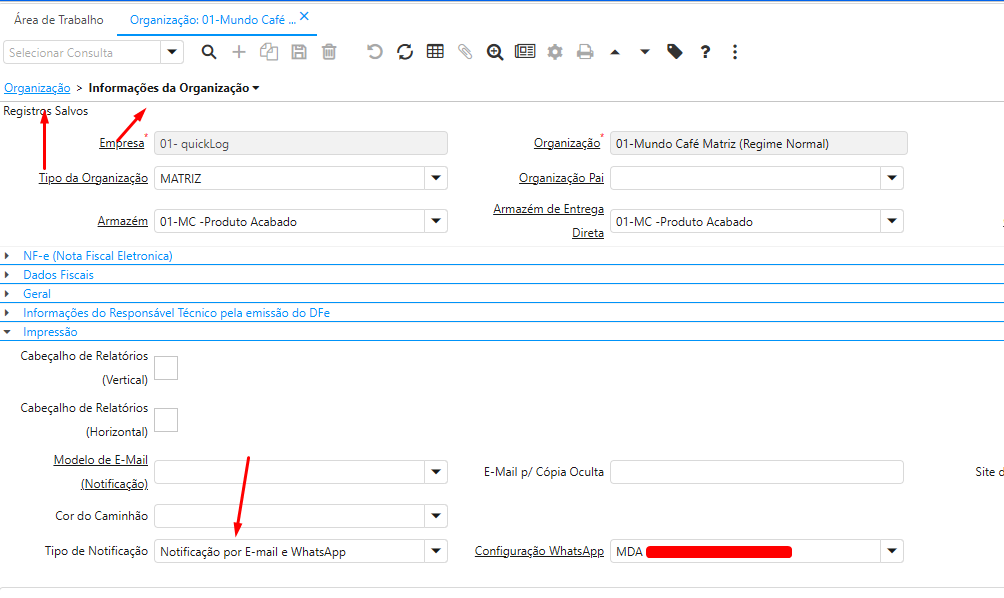Collapse the Impressão section
The width and height of the screenshot is (1004, 598).
pos(50,332)
